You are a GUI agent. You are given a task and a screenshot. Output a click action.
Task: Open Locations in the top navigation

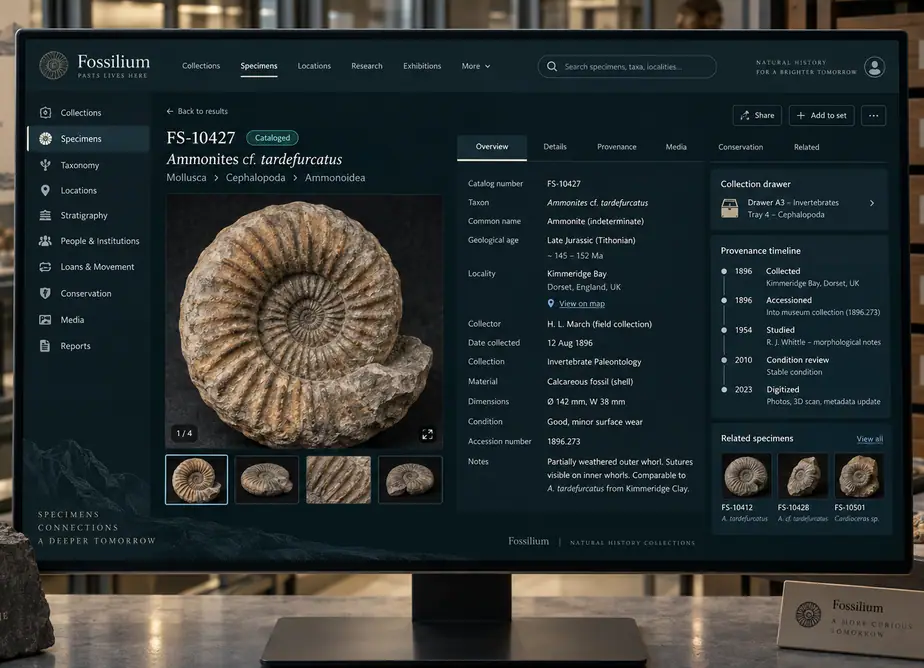pos(314,66)
